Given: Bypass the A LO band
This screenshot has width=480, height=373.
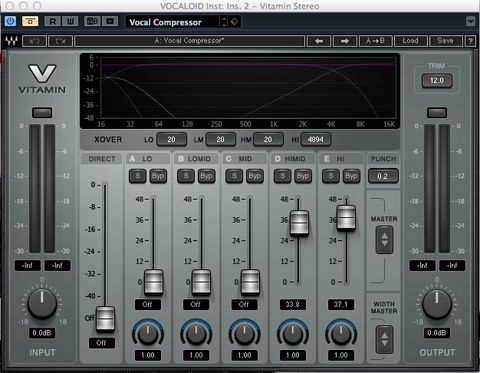Looking at the screenshot, I should [158, 176].
